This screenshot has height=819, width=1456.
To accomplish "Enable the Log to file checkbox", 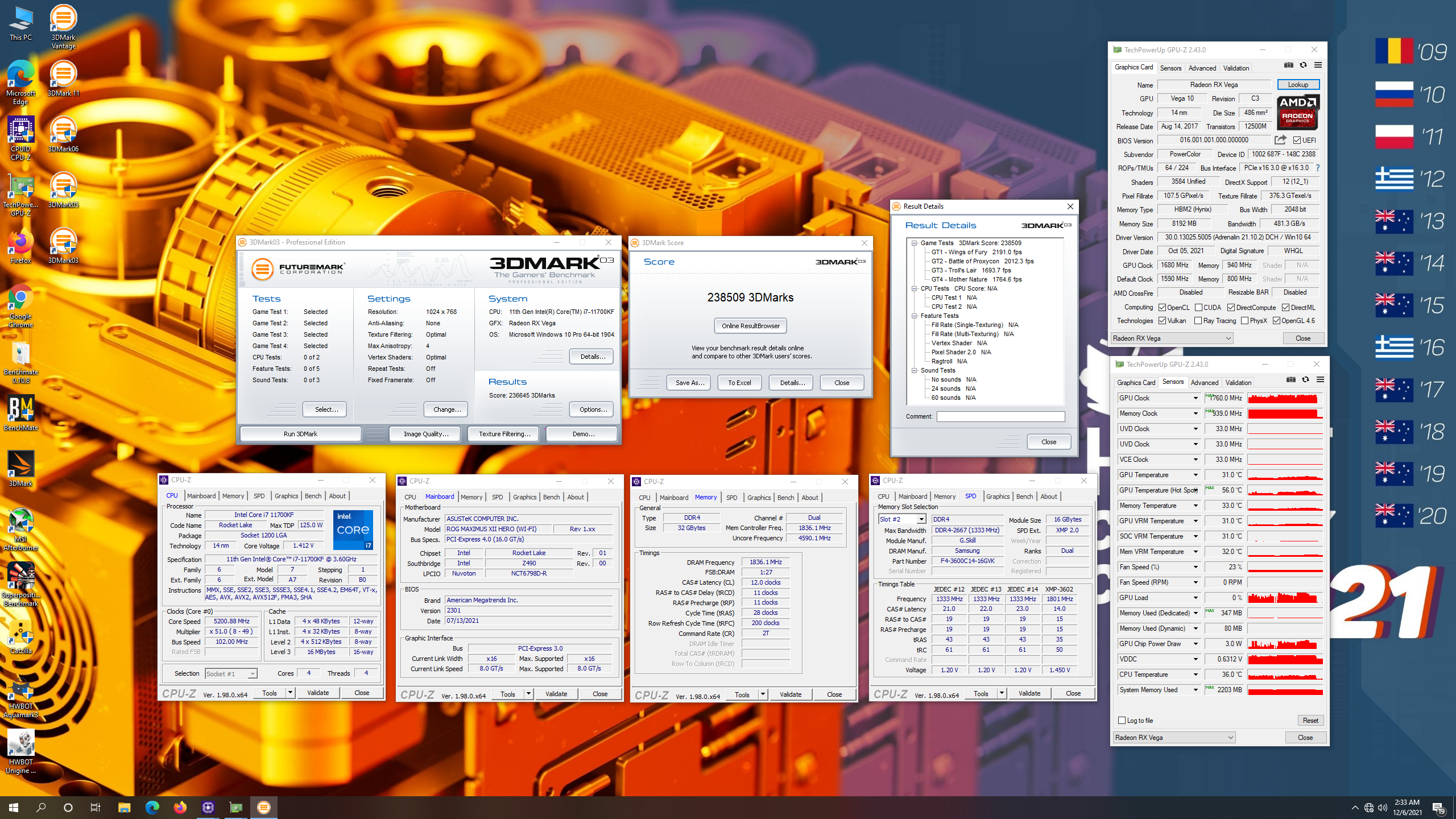I will (1122, 721).
